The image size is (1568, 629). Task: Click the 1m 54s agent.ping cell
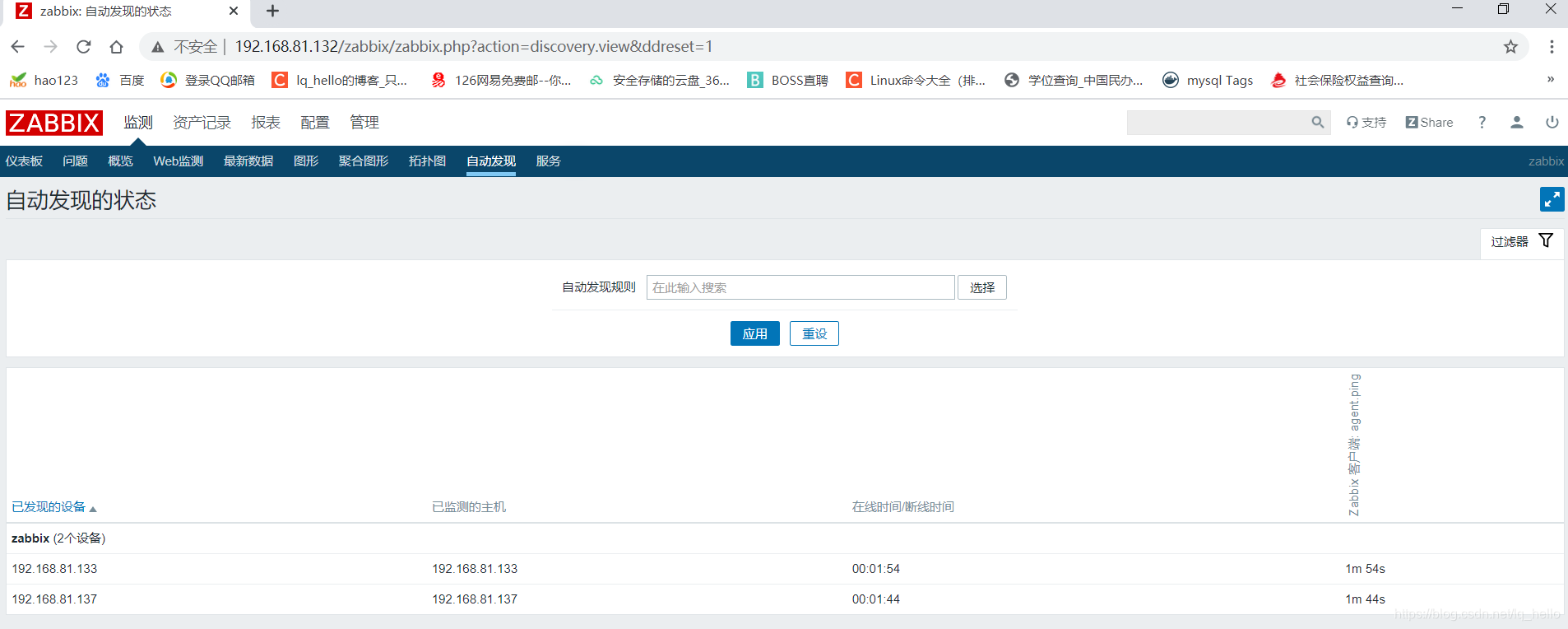click(1366, 569)
